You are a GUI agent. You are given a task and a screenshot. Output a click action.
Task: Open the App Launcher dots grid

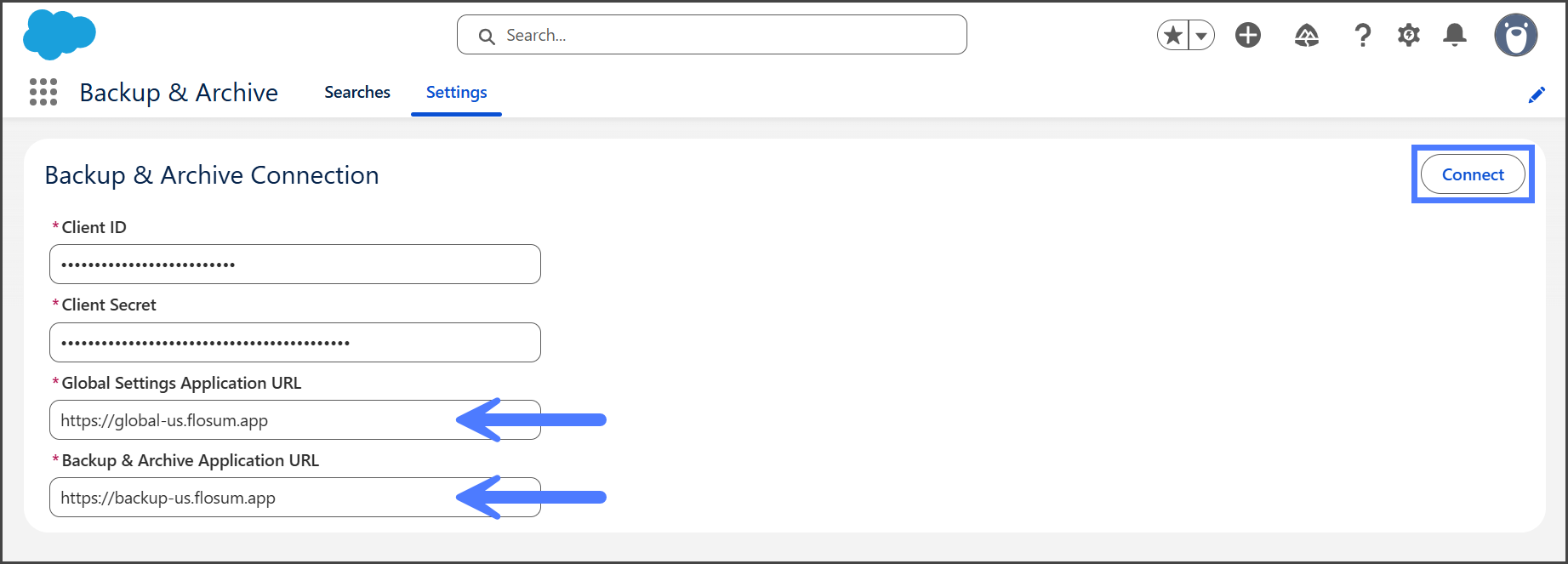coord(43,92)
